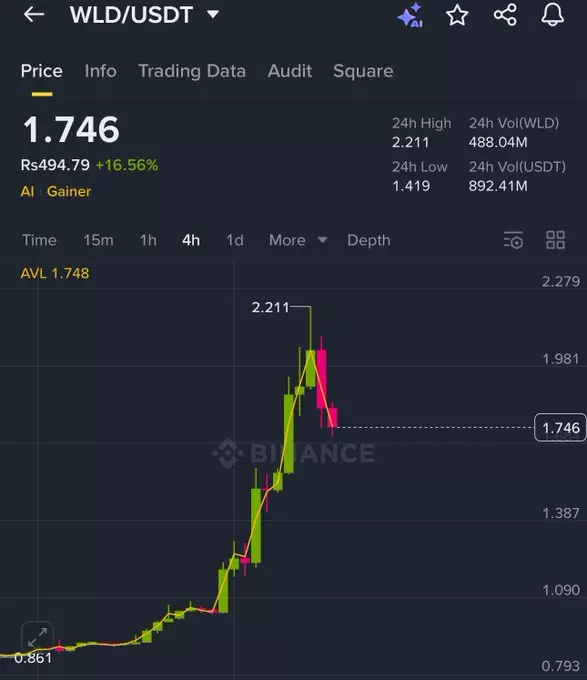Select the 1d chart interval
This screenshot has height=680, width=587.
235,240
